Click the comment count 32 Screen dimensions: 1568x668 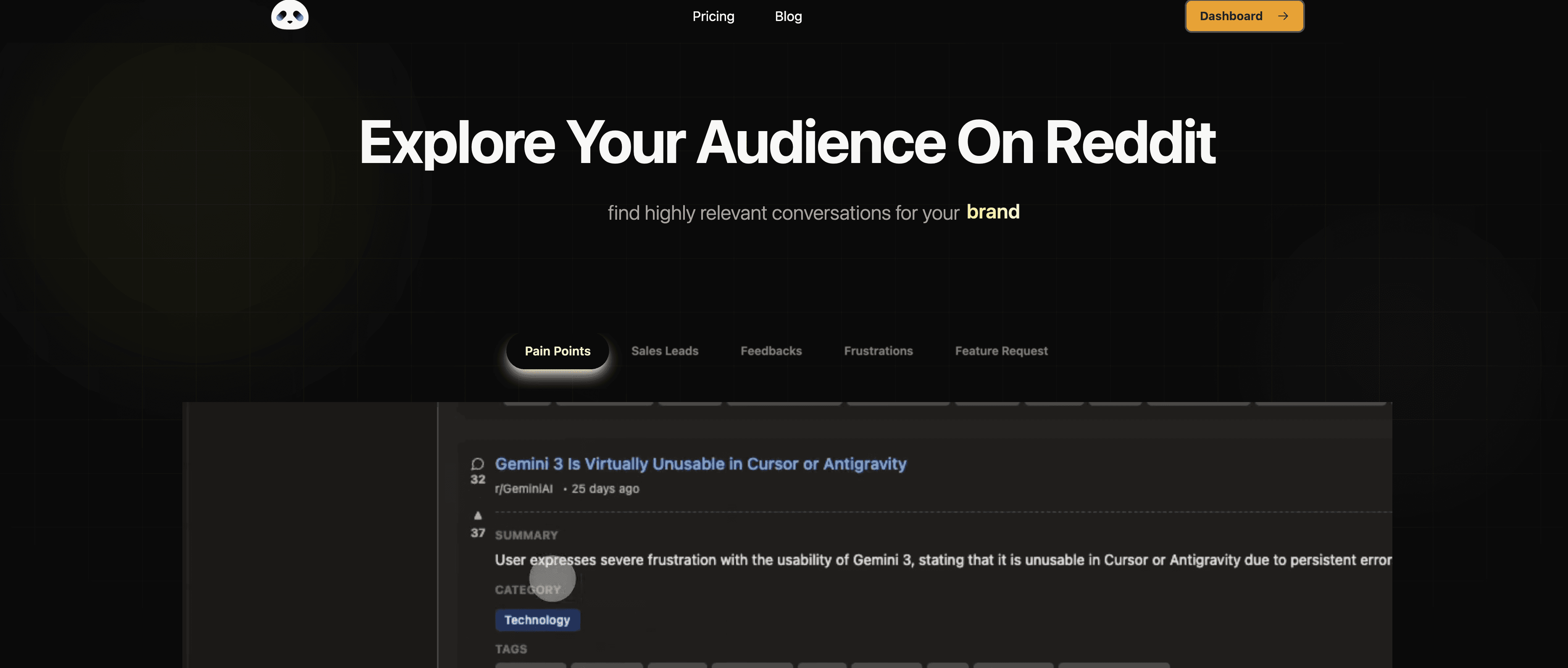pyautogui.click(x=478, y=480)
